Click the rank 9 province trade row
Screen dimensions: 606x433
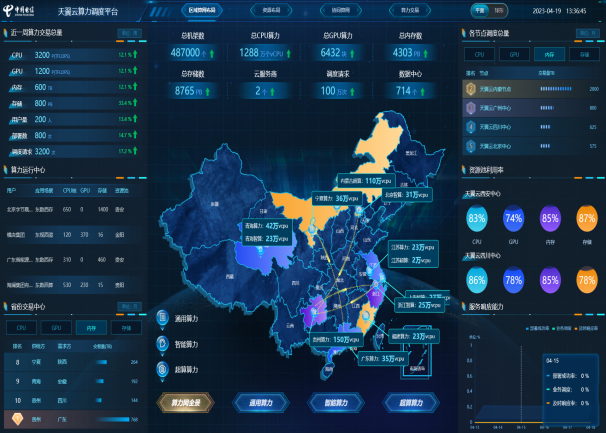[x=75, y=381]
